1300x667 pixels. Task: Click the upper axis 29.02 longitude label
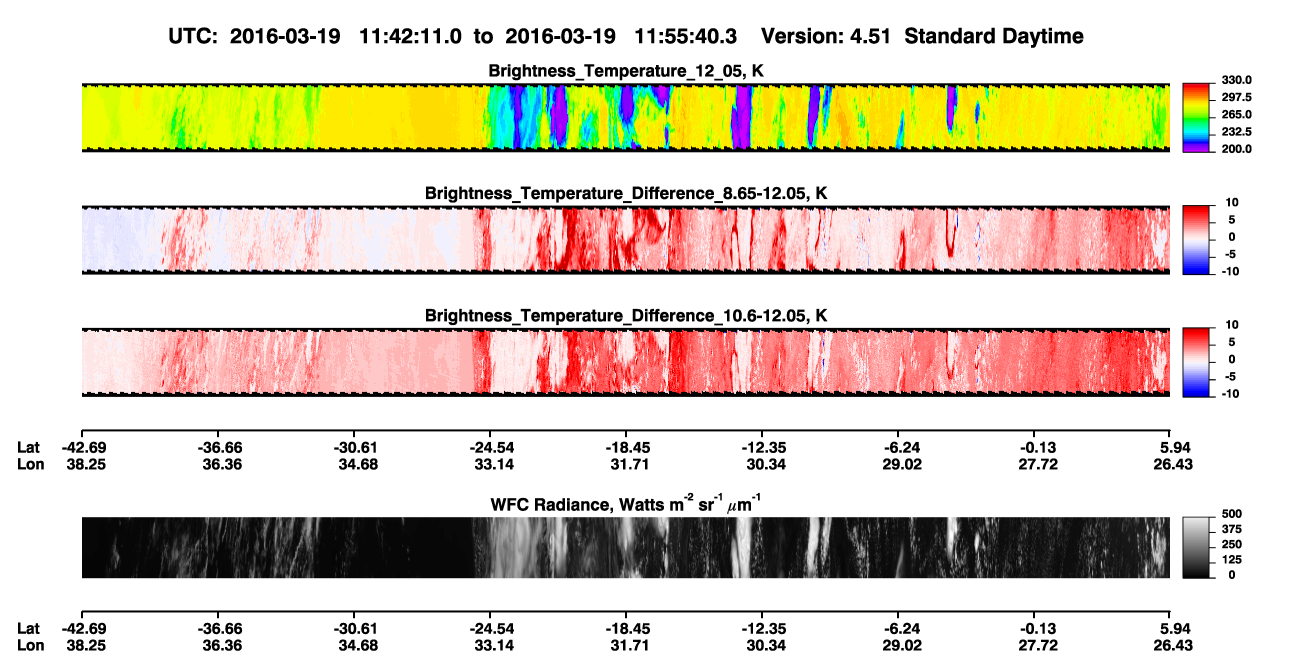[x=898, y=464]
